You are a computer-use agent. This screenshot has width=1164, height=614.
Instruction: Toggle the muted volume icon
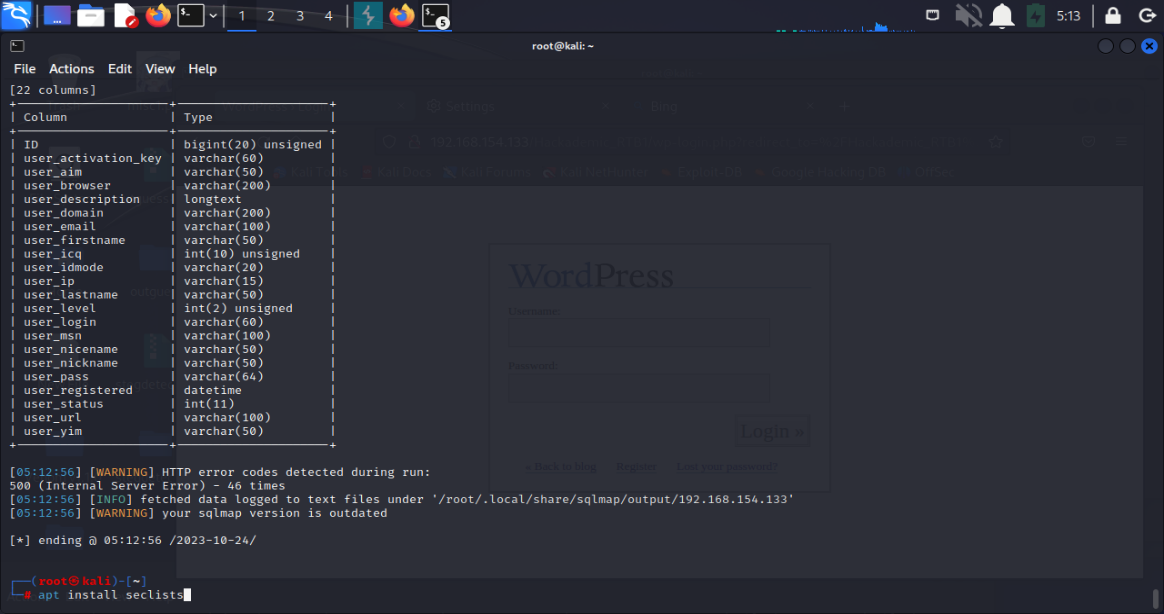(967, 16)
